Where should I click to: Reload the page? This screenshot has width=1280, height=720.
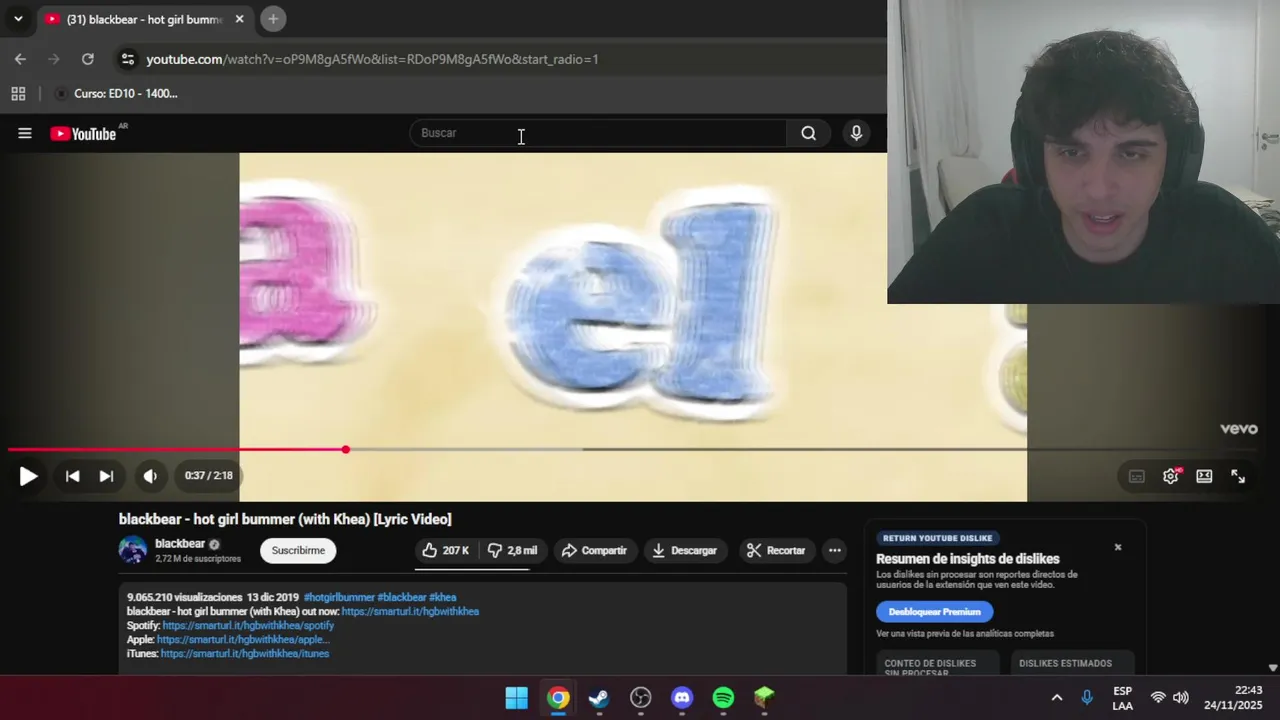pyautogui.click(x=87, y=59)
